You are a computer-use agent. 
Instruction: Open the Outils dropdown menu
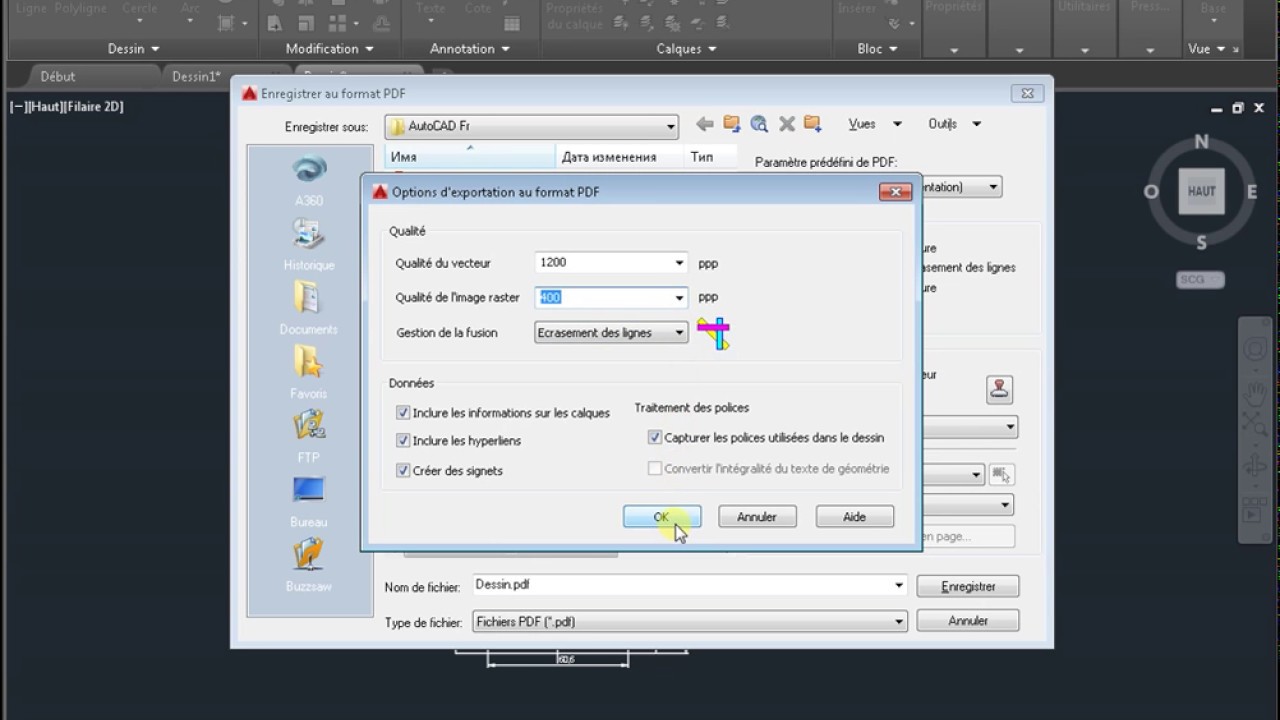[954, 124]
